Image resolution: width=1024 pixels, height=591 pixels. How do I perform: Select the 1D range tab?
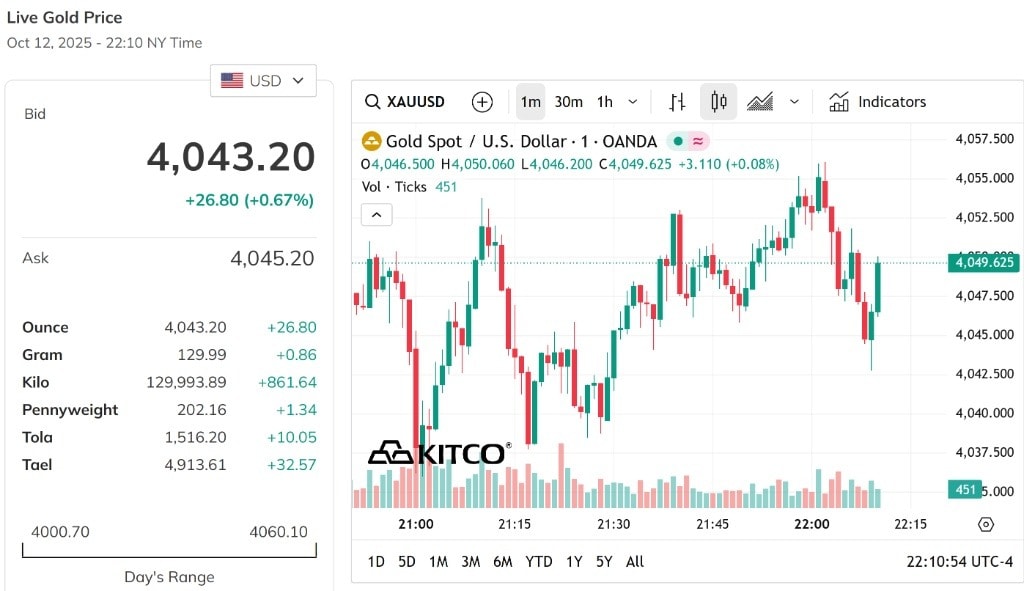tap(376, 562)
